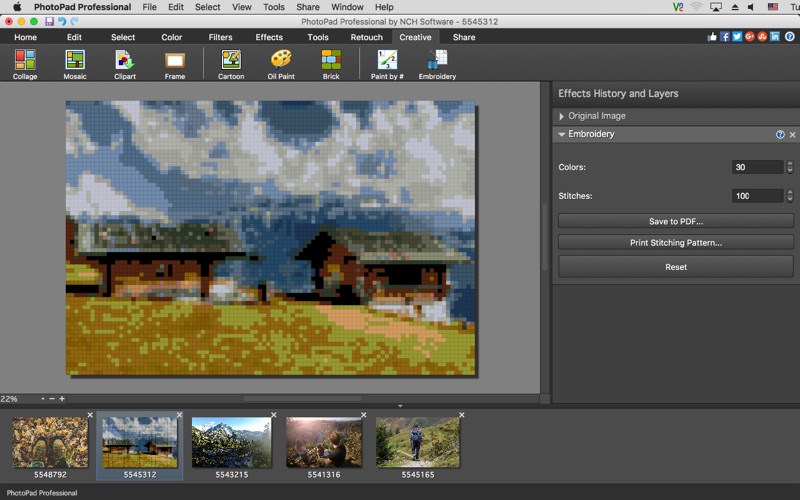The height and width of the screenshot is (500, 800).
Task: Expand the Original Image layer
Action: (x=562, y=116)
